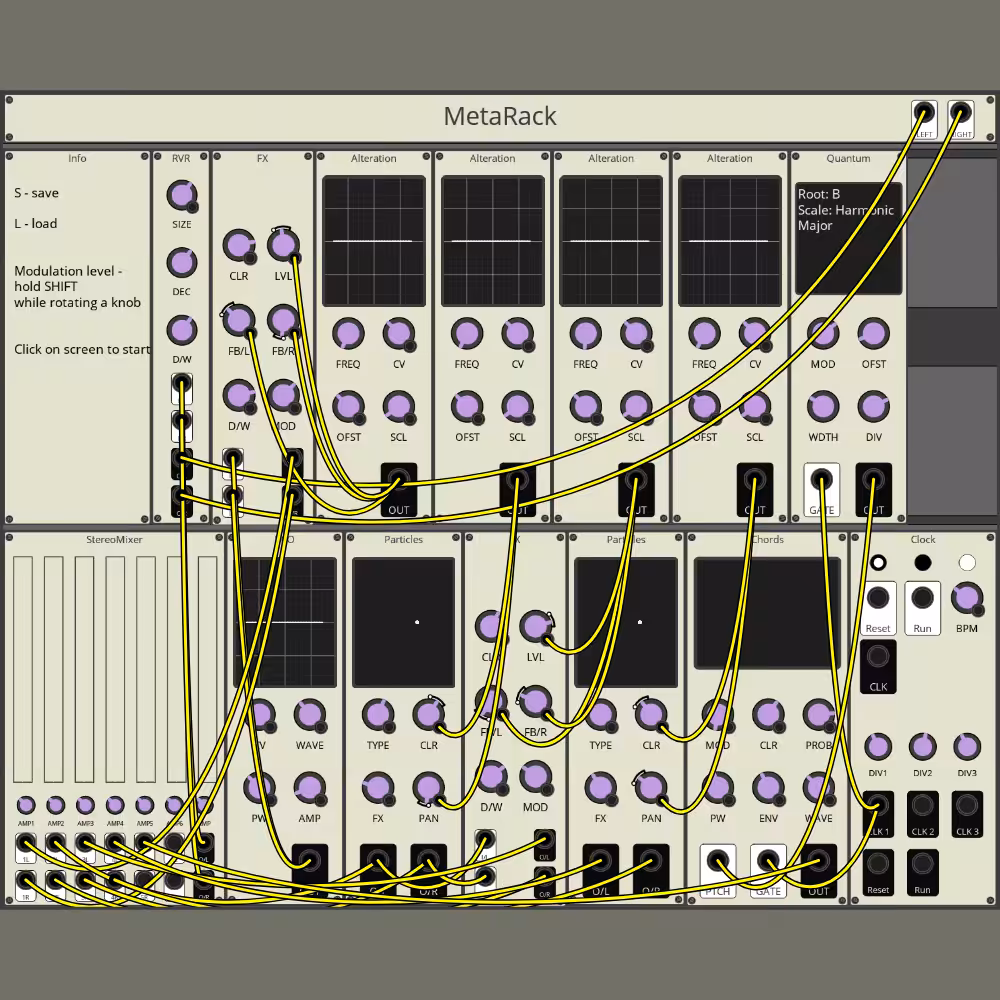Image resolution: width=1000 pixels, height=1000 pixels.
Task: Click the bottom Reset jack in Clock
Action: [x=878, y=864]
